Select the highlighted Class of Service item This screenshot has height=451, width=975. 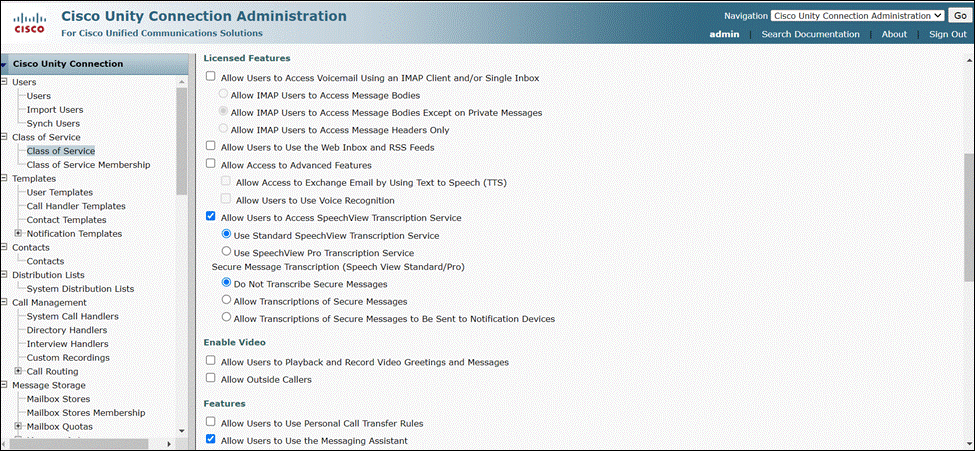pos(60,151)
